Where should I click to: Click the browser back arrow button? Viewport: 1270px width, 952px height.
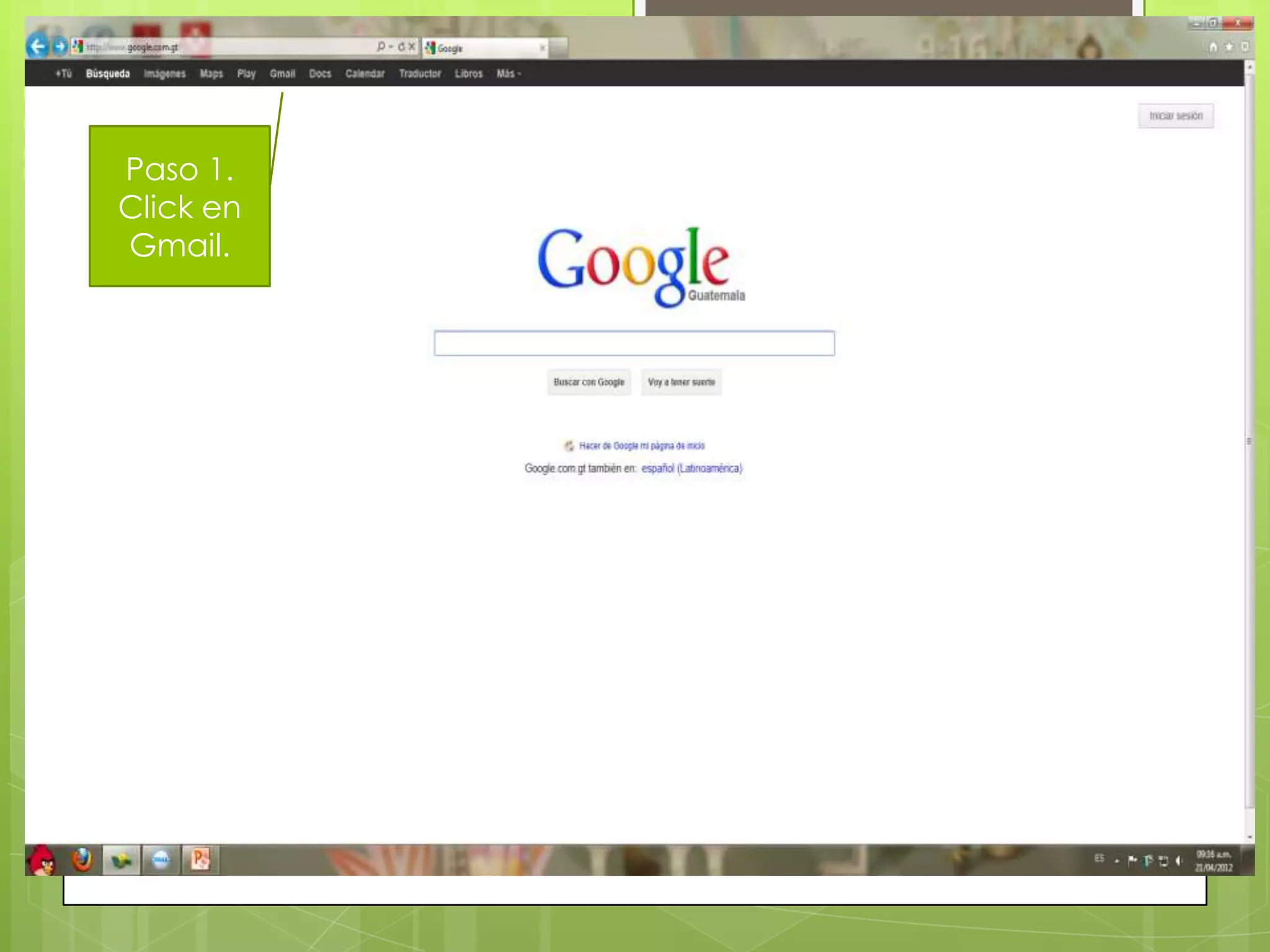pyautogui.click(x=37, y=46)
